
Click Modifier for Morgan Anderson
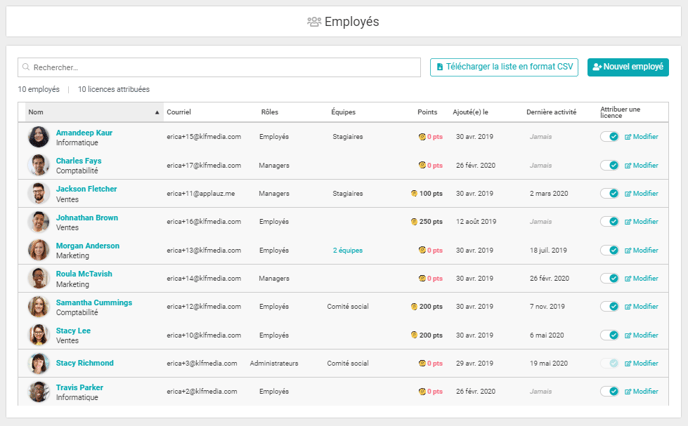[641, 250]
